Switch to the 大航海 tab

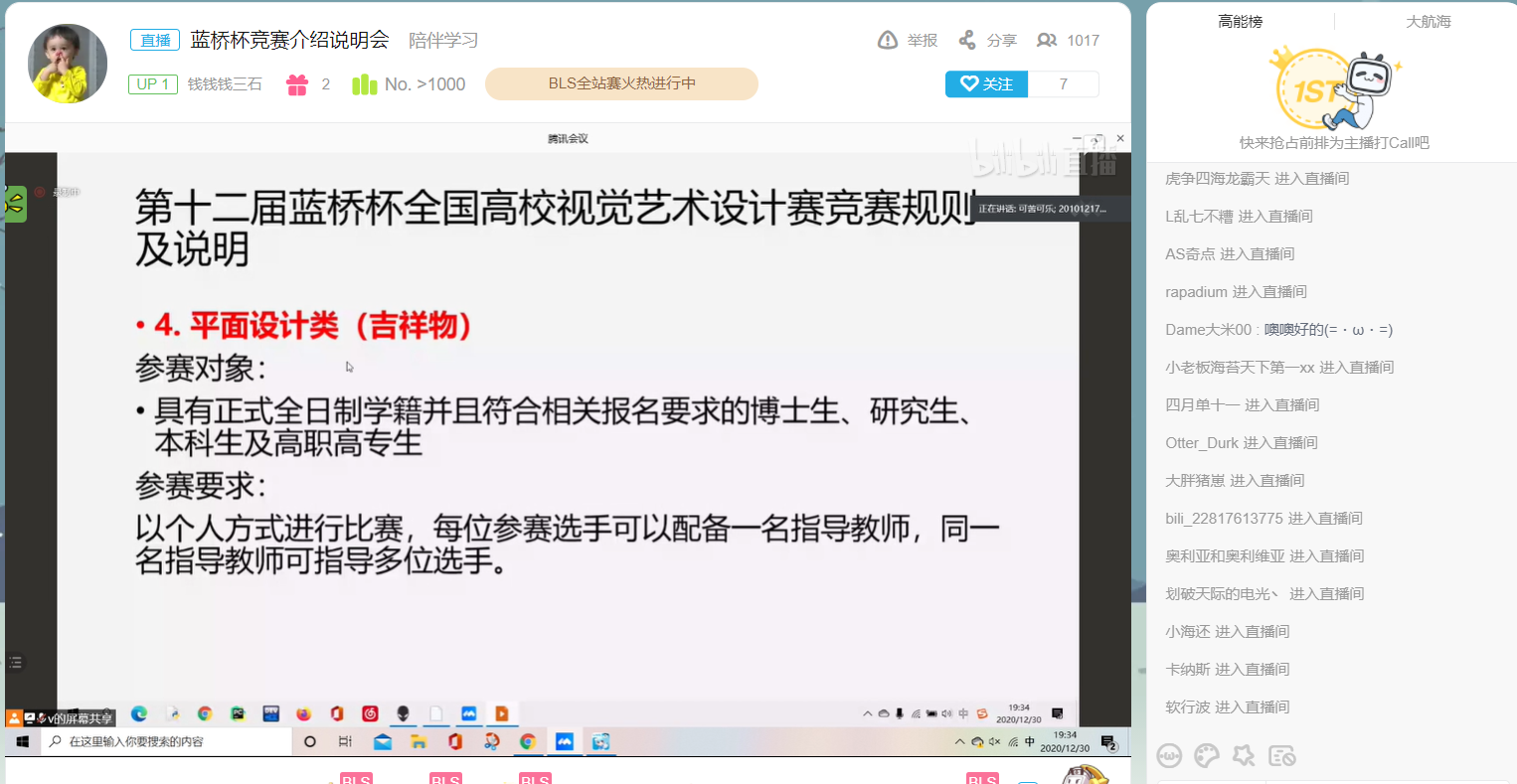point(1429,20)
